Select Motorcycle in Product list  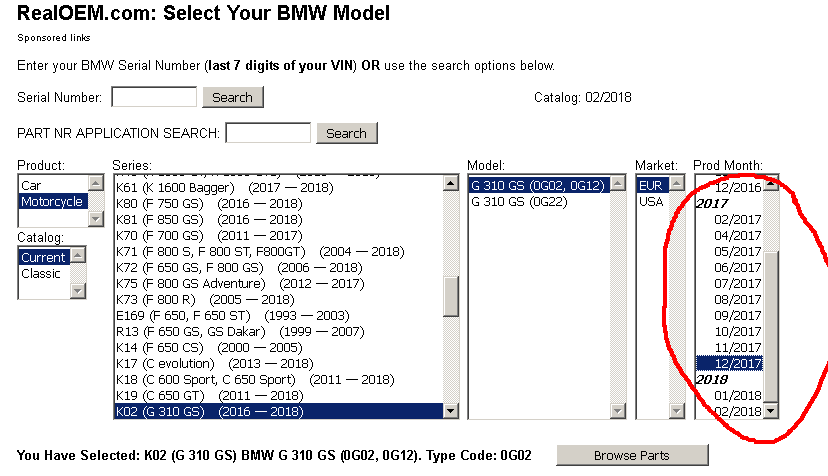53,201
